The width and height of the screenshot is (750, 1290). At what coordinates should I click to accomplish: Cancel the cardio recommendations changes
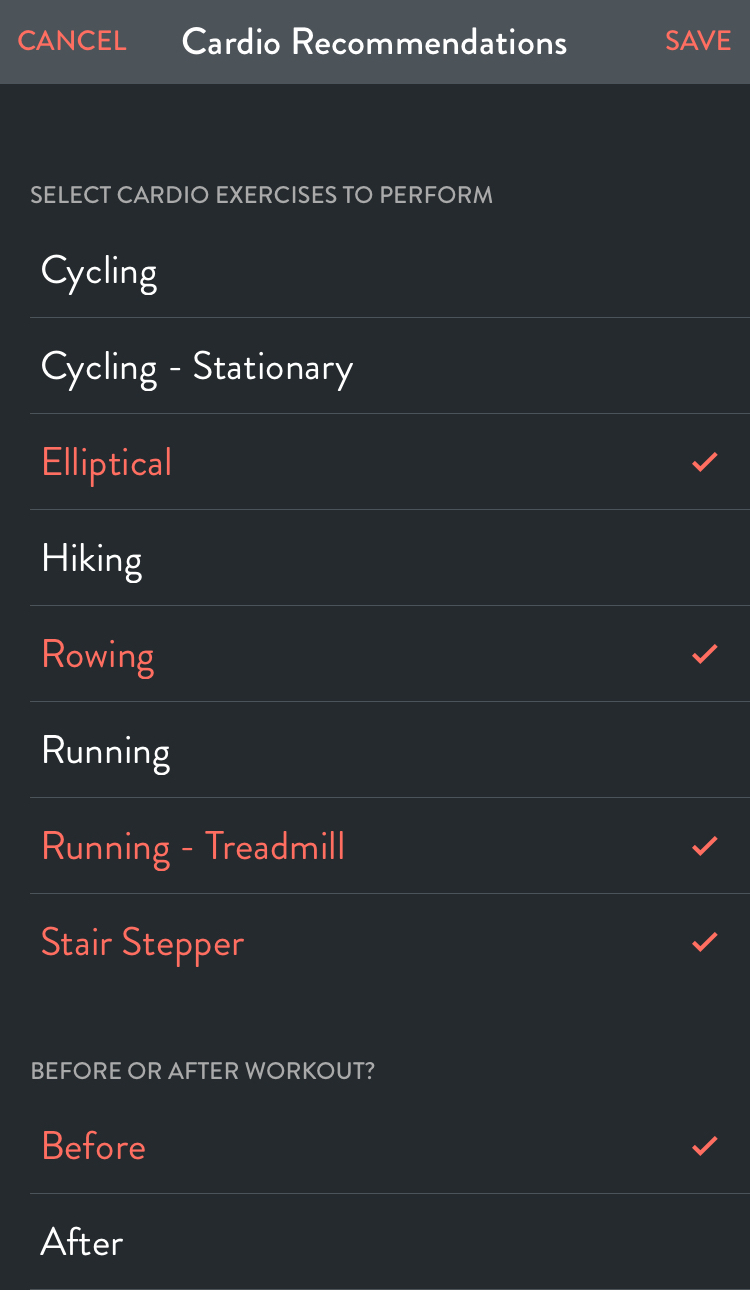click(x=72, y=41)
